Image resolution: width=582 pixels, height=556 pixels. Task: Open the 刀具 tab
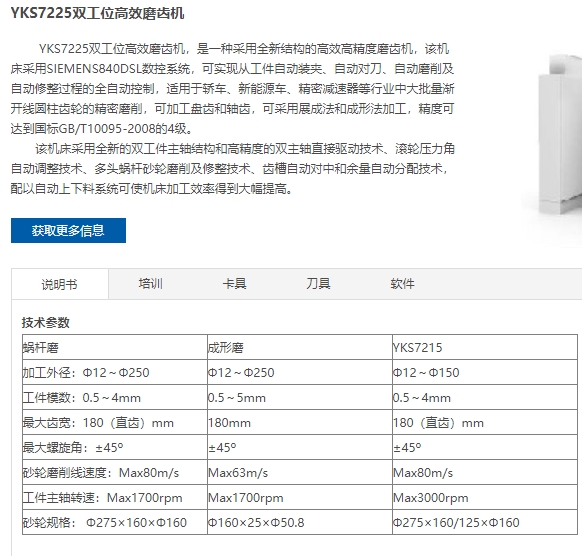coord(318,284)
